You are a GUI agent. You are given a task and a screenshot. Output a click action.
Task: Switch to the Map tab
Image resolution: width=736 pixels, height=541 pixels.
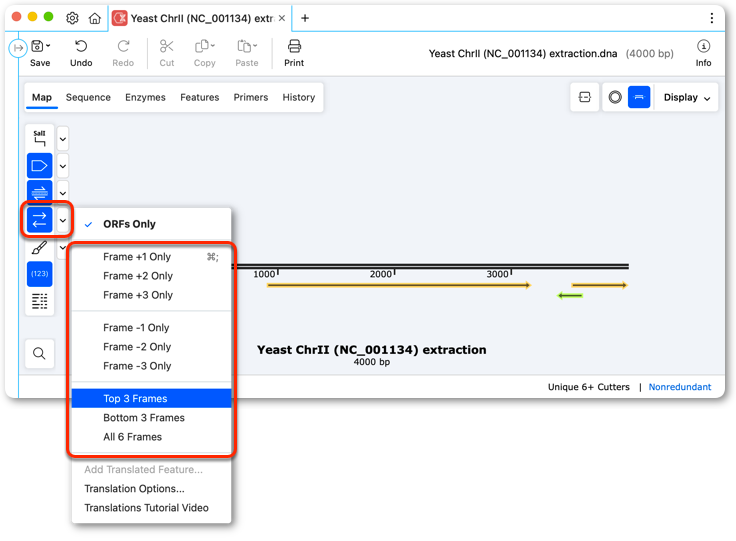[42, 97]
